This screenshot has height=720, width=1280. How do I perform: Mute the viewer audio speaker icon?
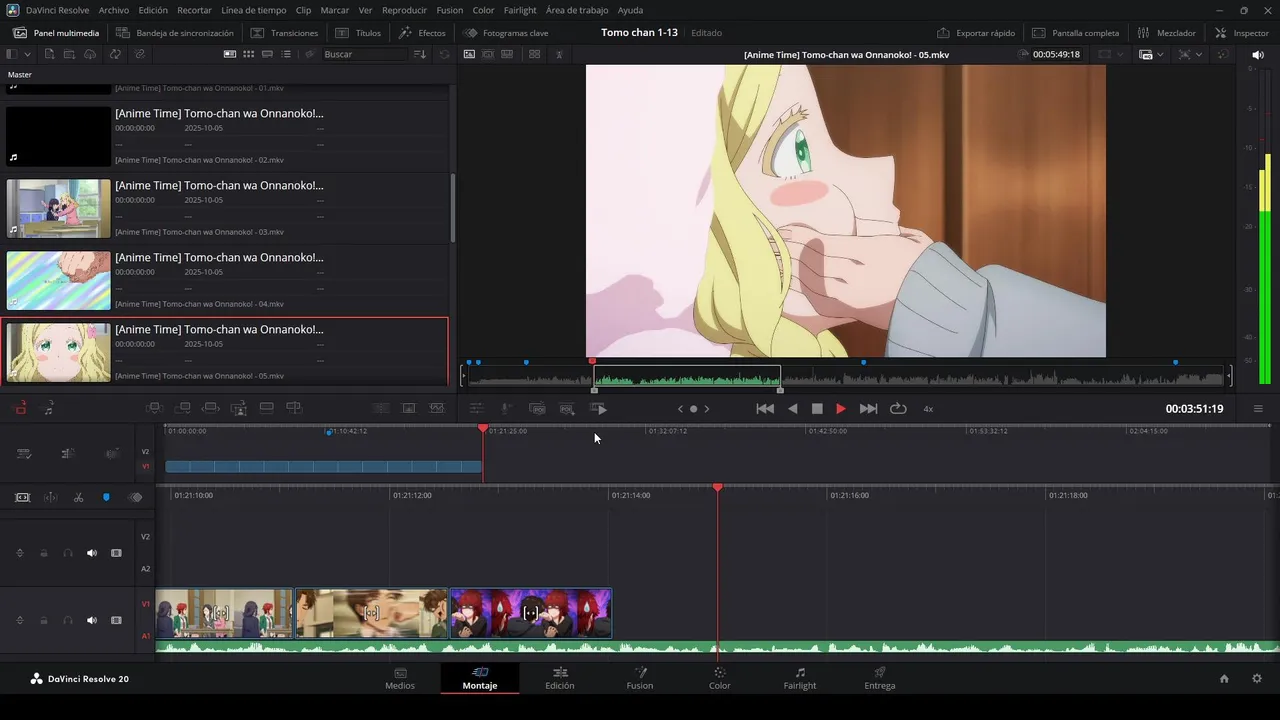pyautogui.click(x=1258, y=55)
